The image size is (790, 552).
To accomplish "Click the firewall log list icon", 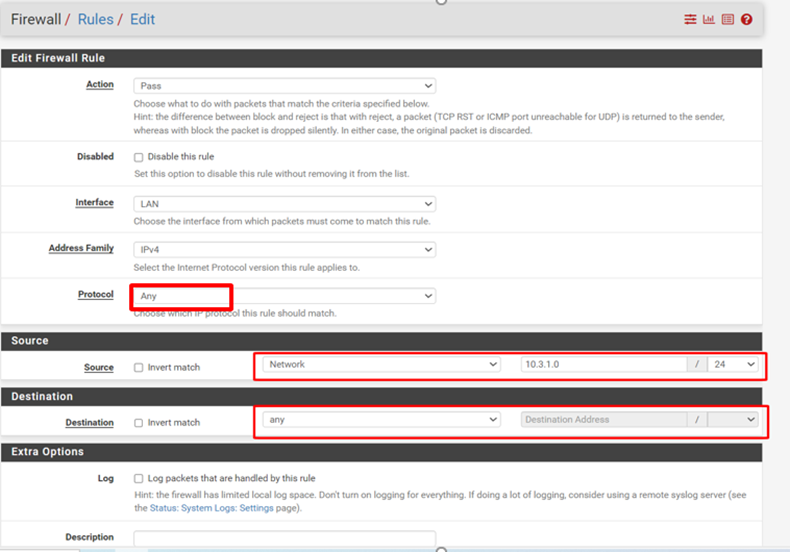I will tap(727, 19).
